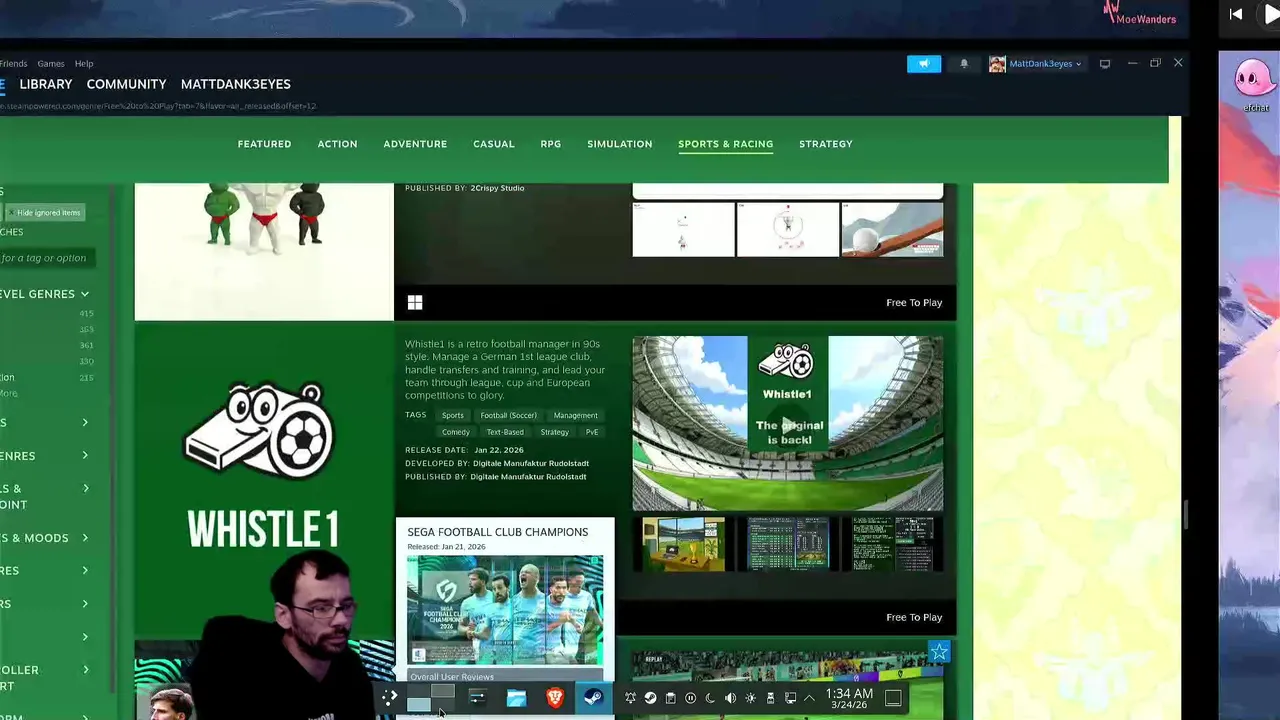Image resolution: width=1280 pixels, height=720 pixels.
Task: Select the STRATEGY genre tab in navigation
Action: (826, 144)
